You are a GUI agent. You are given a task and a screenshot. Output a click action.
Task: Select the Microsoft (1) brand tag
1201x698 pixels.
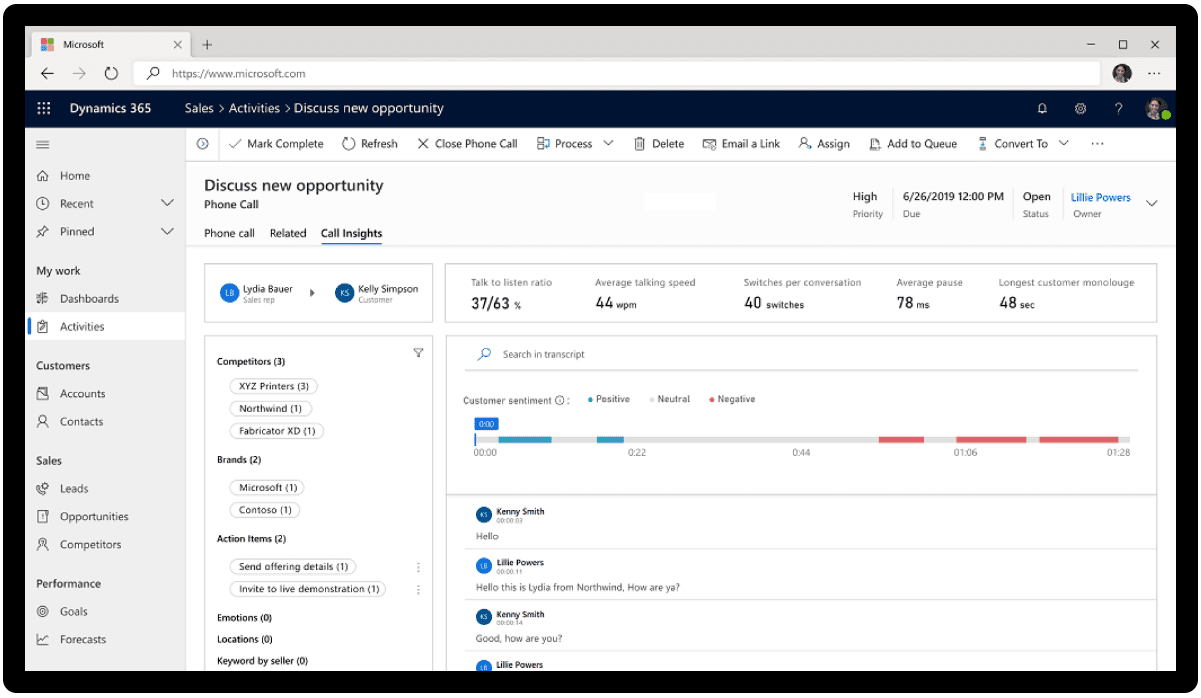267,487
